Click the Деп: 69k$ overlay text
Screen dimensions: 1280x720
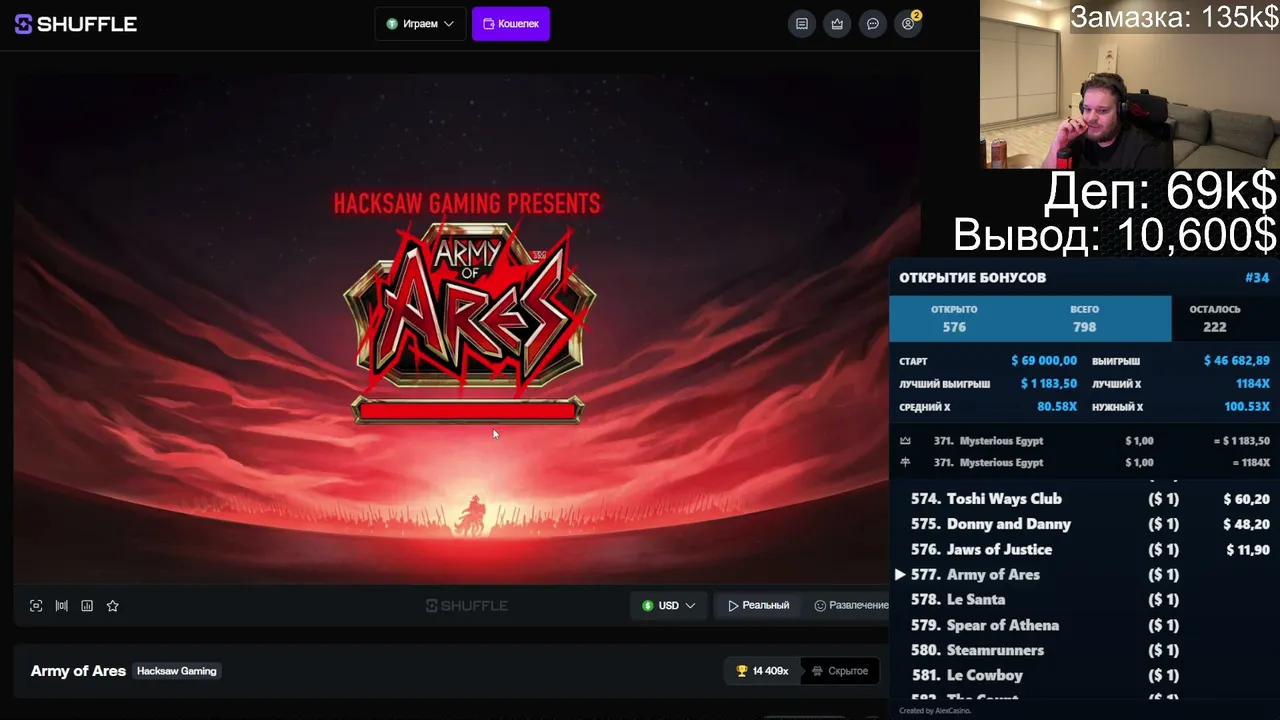click(x=1160, y=191)
